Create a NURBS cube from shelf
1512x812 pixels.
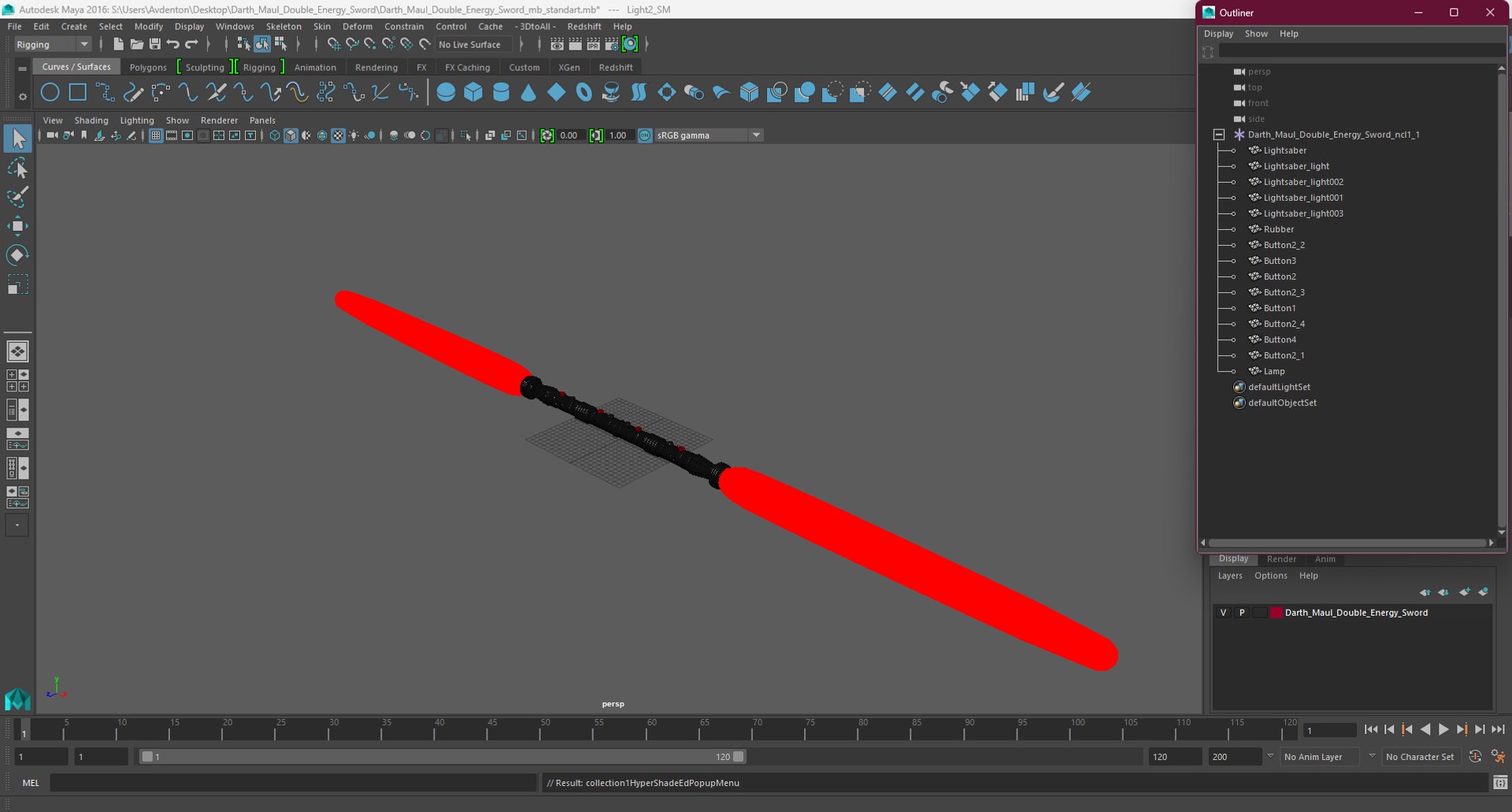(x=473, y=92)
